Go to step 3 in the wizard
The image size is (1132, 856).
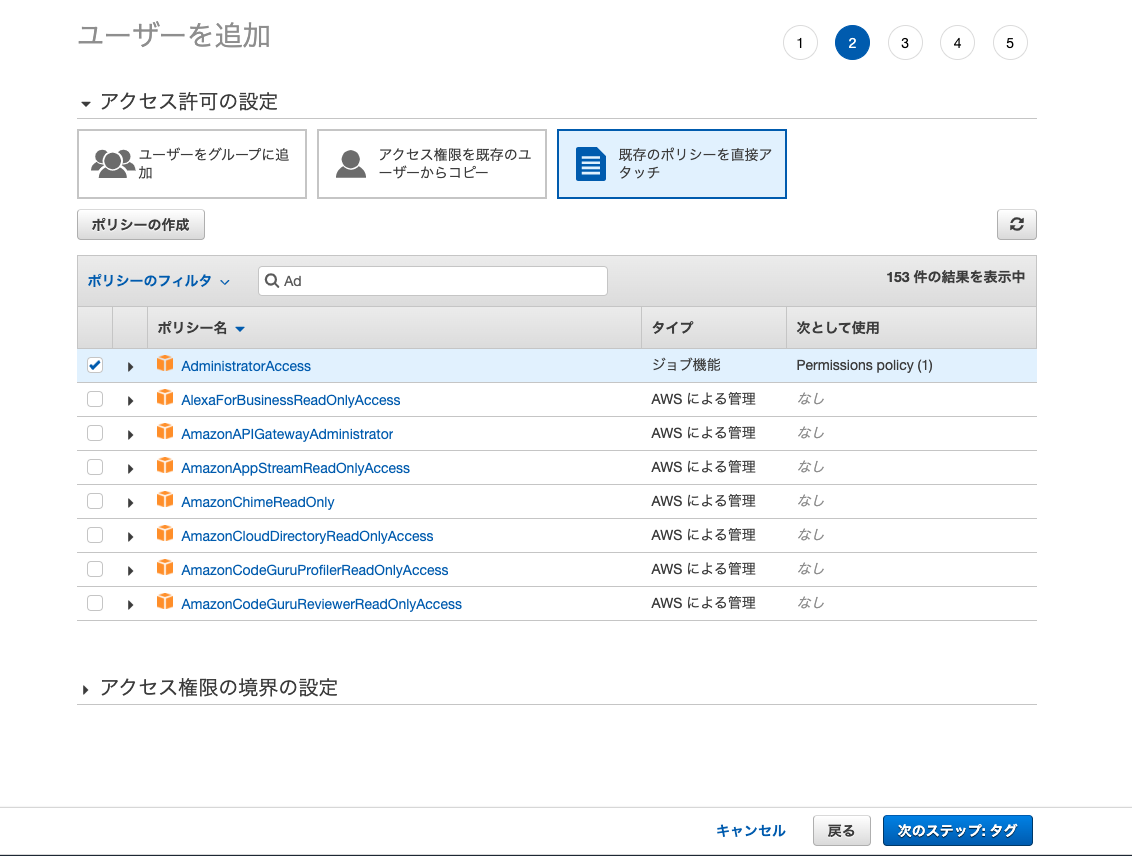(904, 43)
